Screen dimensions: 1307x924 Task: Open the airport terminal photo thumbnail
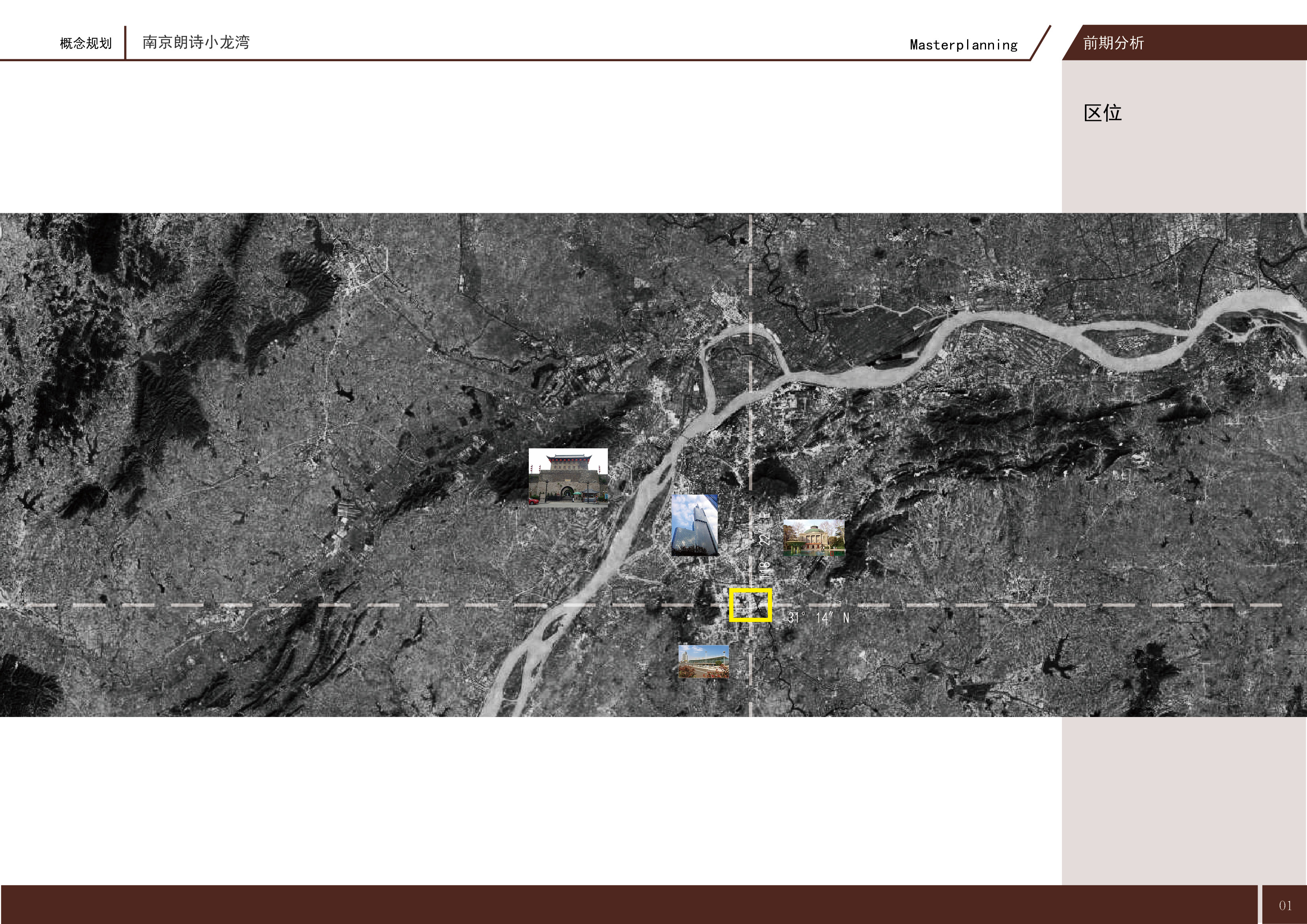(x=703, y=661)
